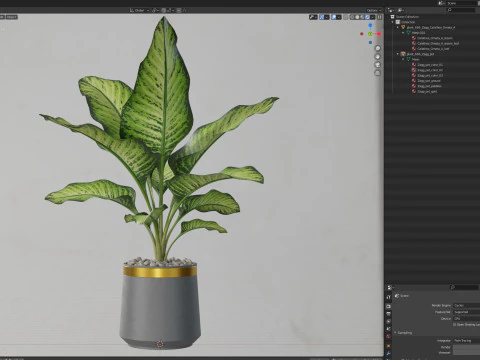480x360 pixels.
Task: Open Integrator dropdown showing Path Tracing
Action: click(x=466, y=341)
